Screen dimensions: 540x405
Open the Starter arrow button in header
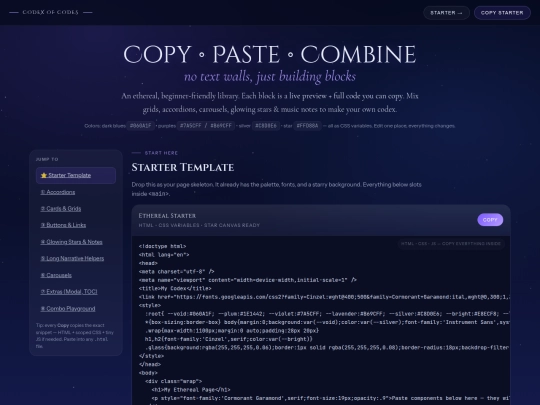[446, 13]
